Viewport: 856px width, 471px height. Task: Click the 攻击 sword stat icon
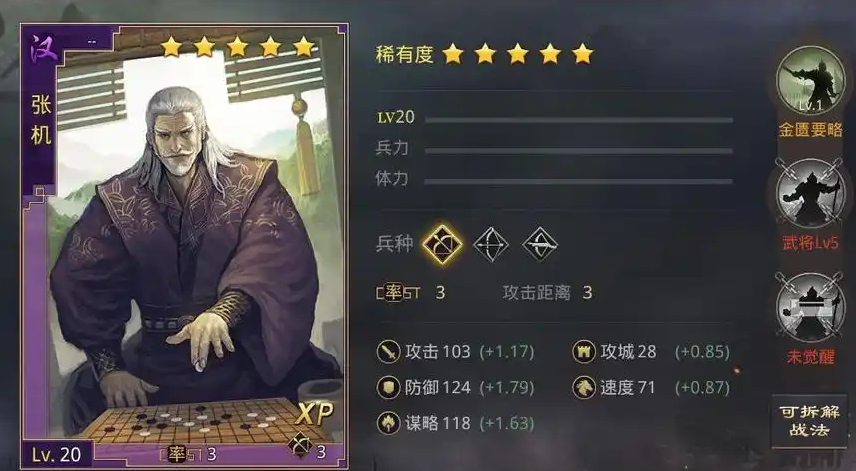[389, 352]
